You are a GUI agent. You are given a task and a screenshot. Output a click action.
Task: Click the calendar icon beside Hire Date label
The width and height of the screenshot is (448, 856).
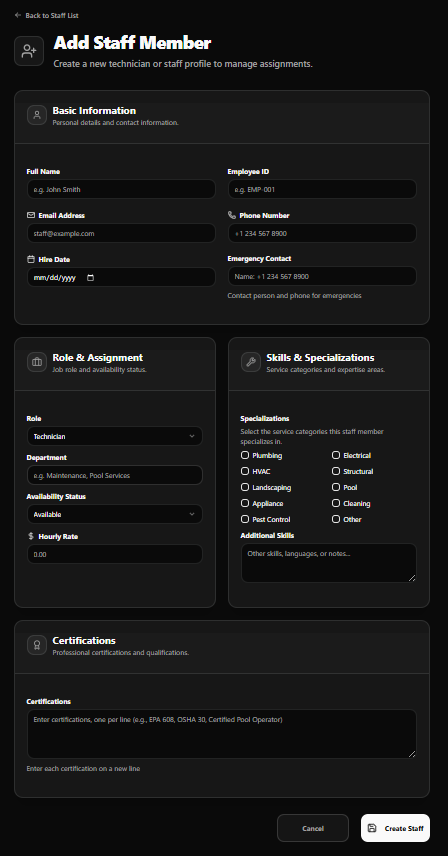[31, 259]
